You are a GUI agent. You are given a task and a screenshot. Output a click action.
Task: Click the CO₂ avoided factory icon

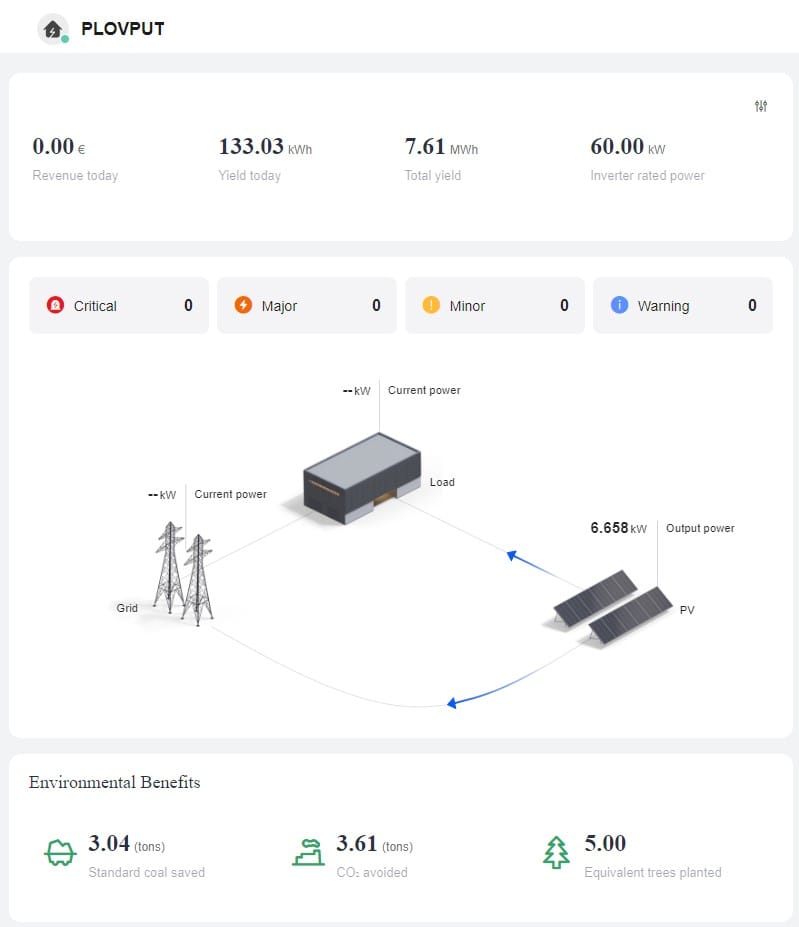click(x=308, y=853)
